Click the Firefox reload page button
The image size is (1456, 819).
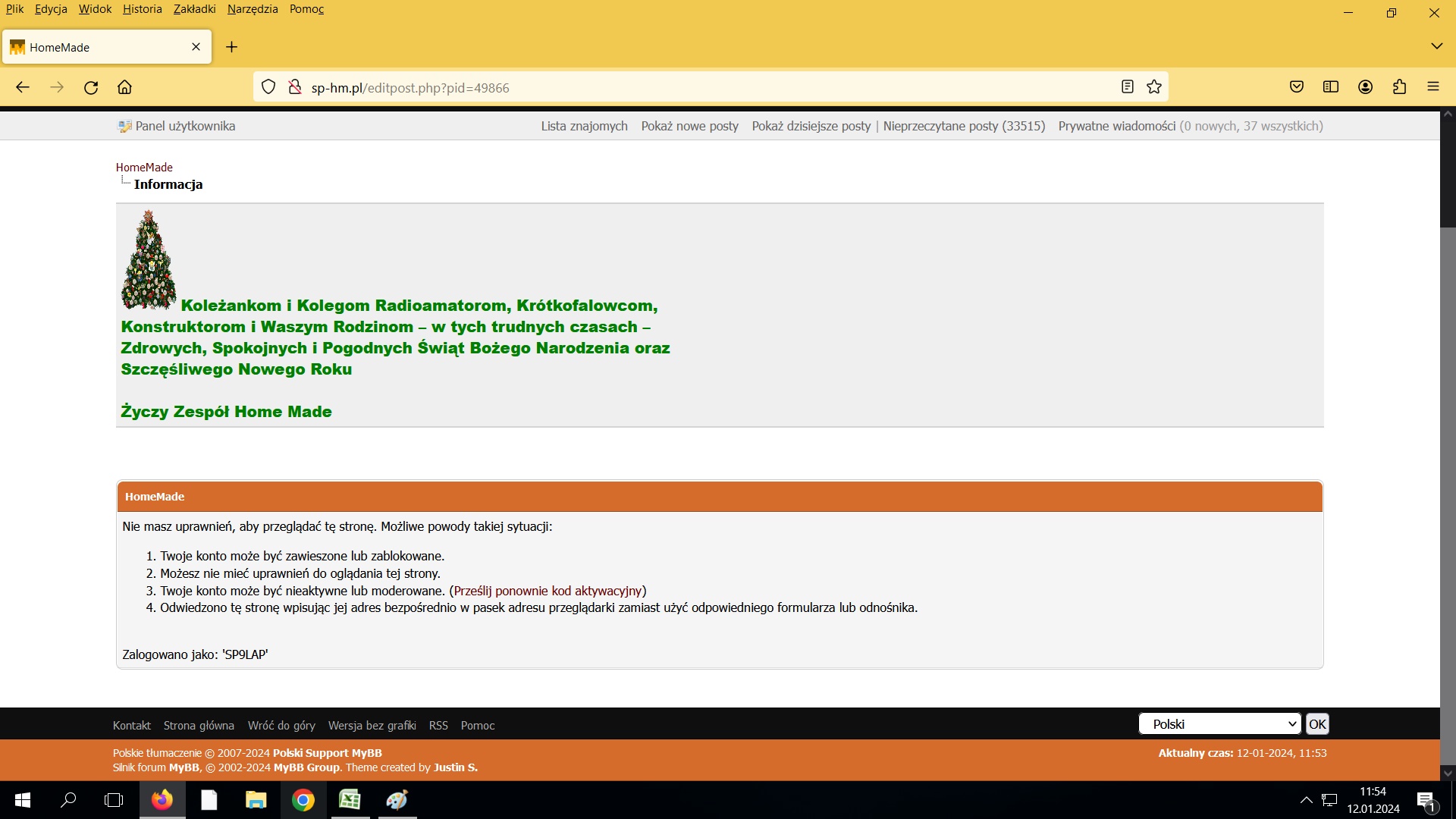91,87
